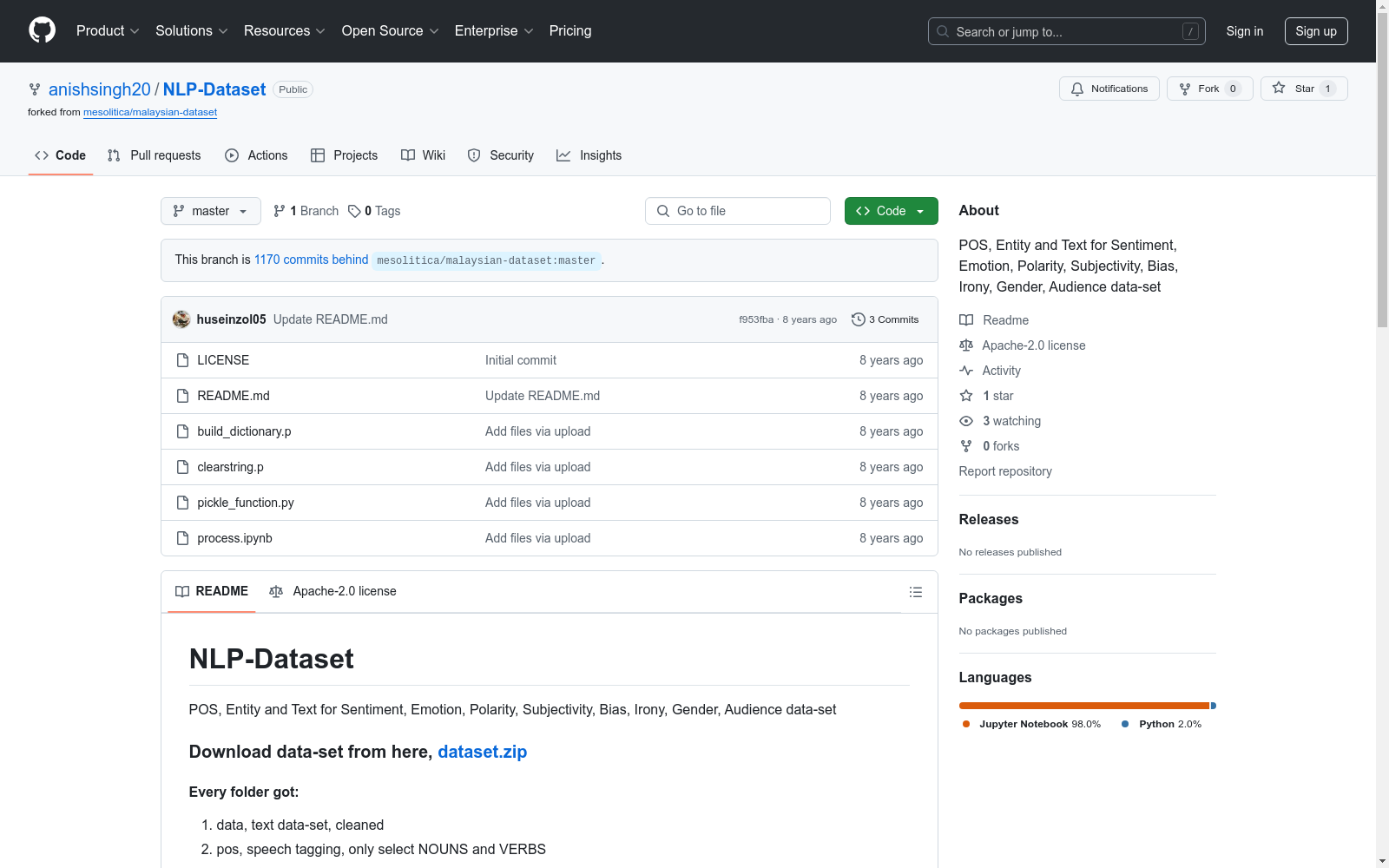Open the process.ipynb file

234,538
